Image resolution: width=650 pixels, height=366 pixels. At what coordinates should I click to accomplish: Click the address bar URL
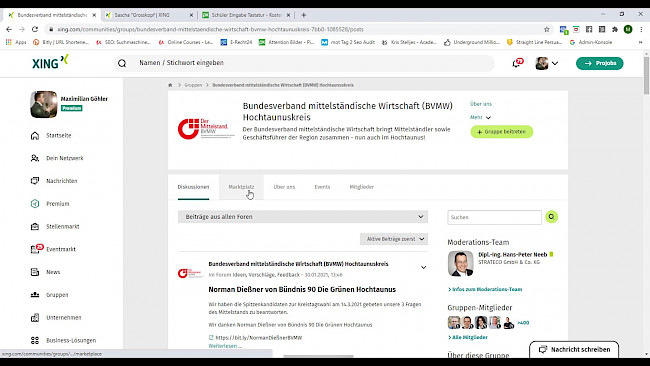pyautogui.click(x=210, y=29)
